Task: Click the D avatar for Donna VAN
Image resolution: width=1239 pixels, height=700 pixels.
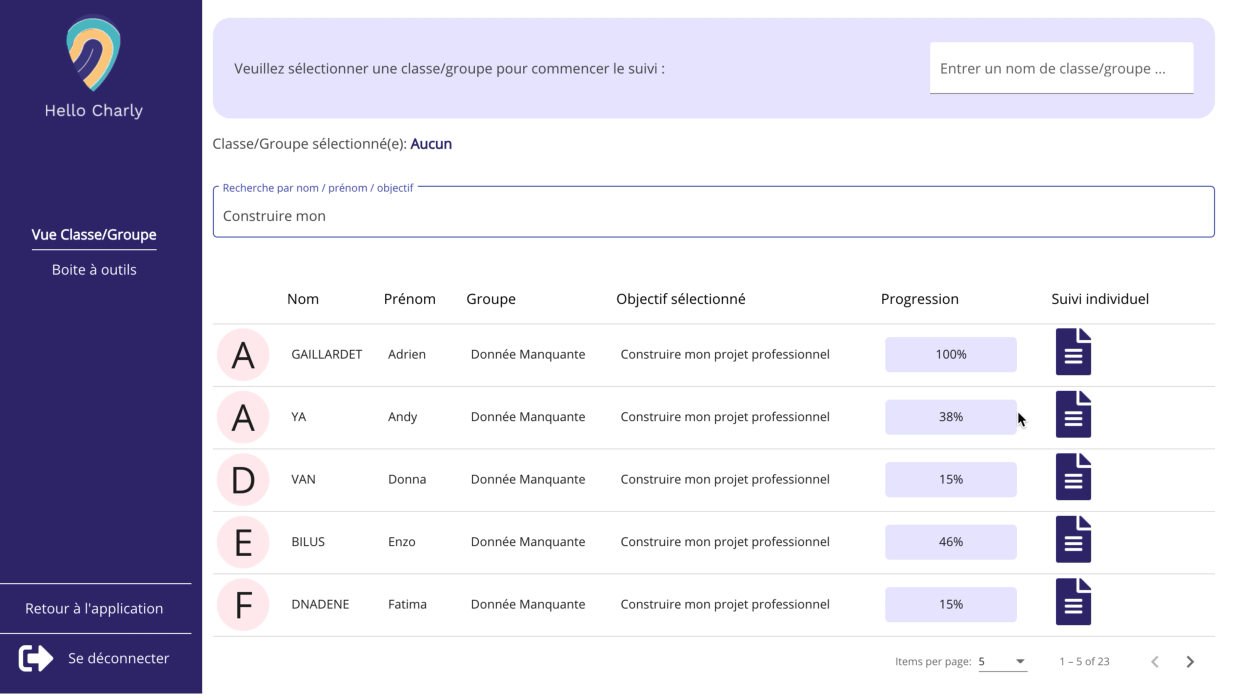Action: [243, 480]
